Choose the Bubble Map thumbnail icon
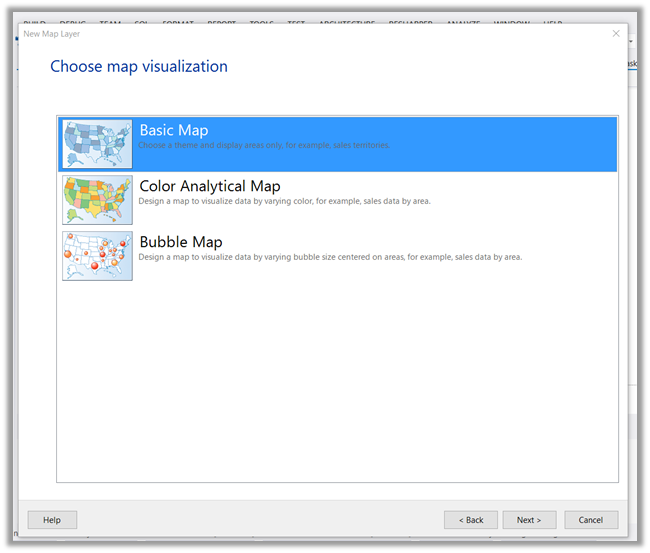650x553 pixels. (x=97, y=256)
